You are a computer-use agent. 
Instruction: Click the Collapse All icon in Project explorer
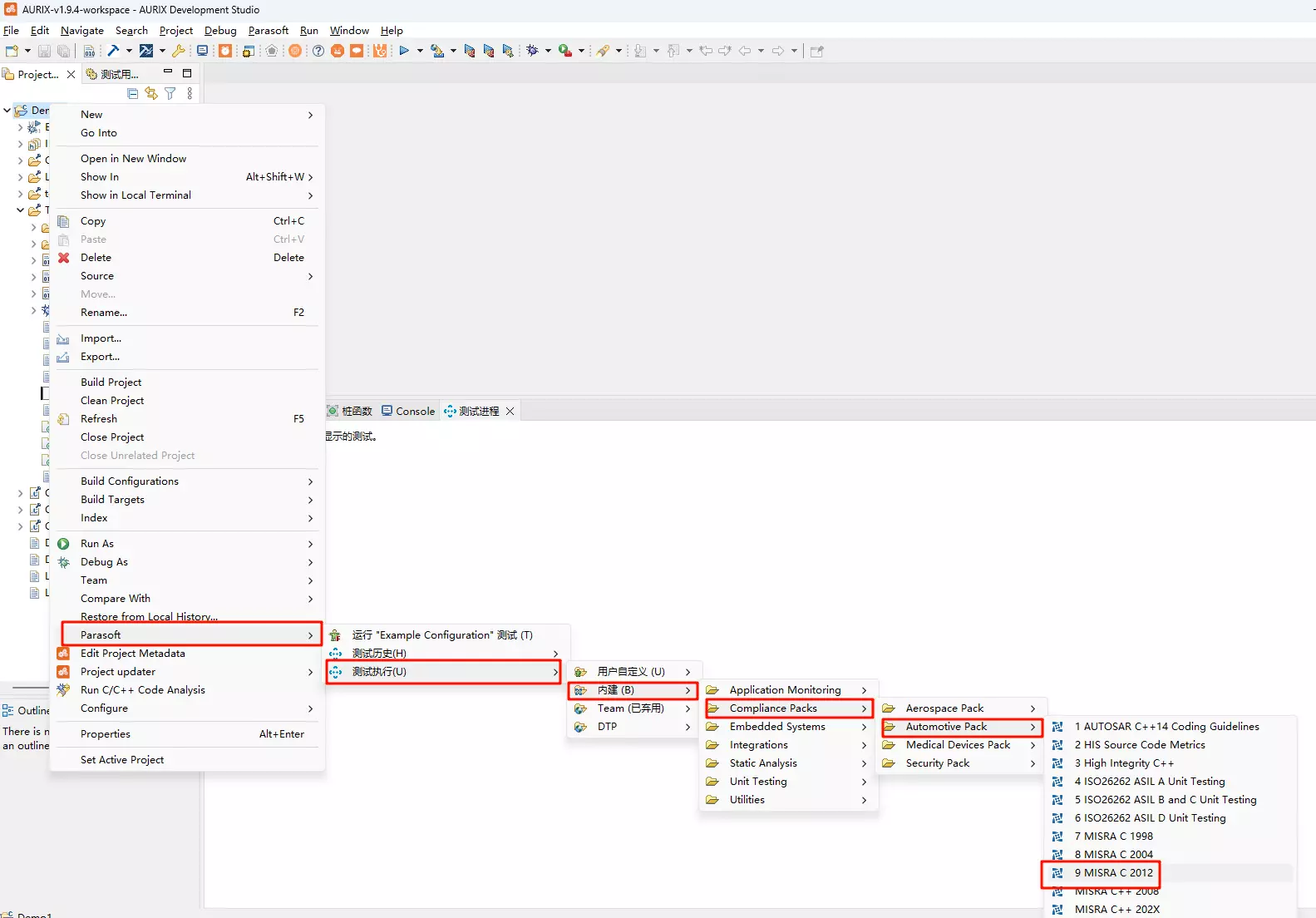click(133, 94)
